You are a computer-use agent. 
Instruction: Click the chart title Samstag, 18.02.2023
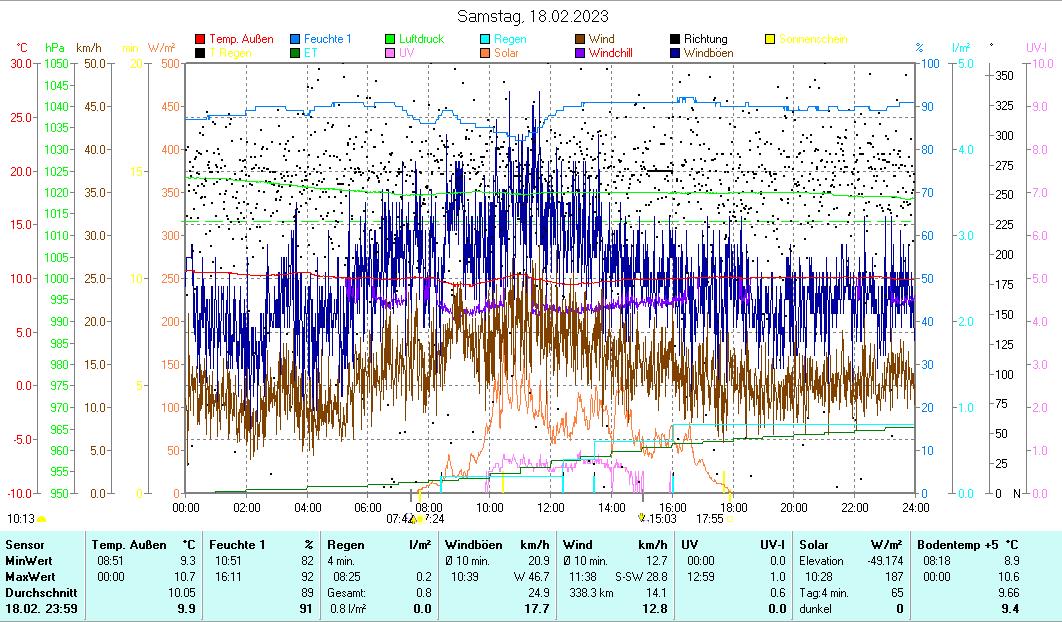(532, 16)
